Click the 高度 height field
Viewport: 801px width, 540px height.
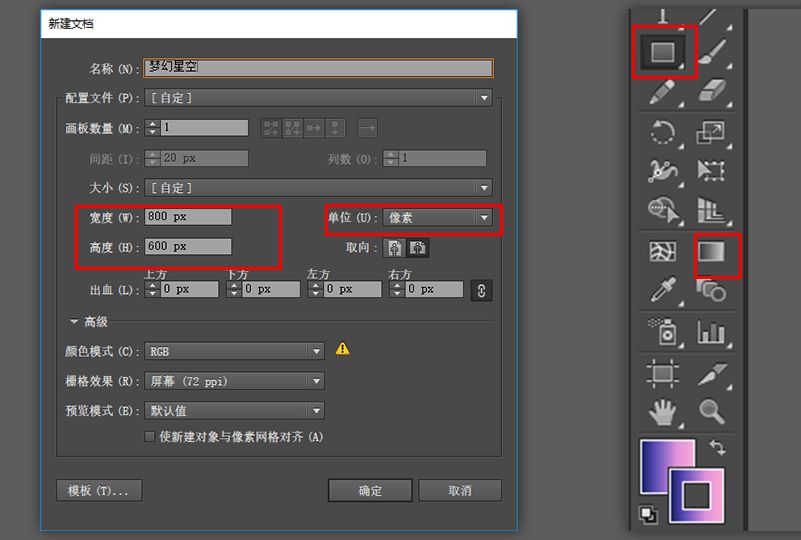point(188,247)
